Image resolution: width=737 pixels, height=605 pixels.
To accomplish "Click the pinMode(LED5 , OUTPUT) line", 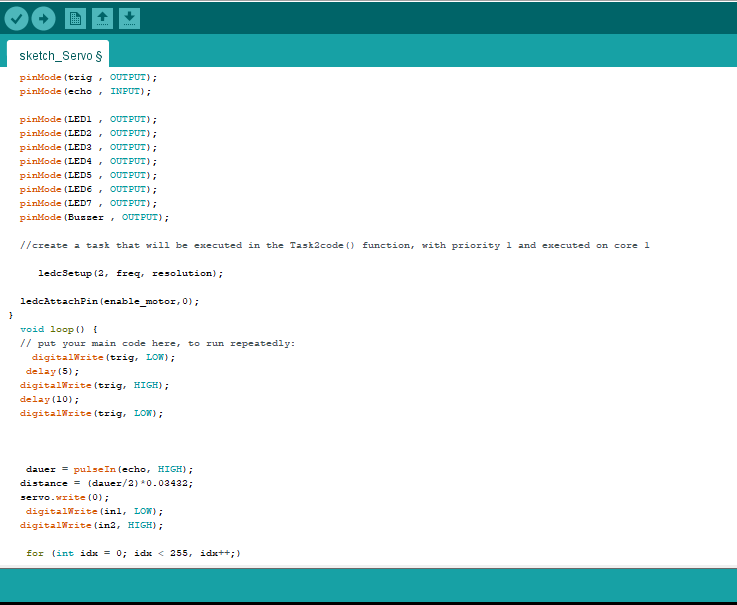I will [x=88, y=175].
